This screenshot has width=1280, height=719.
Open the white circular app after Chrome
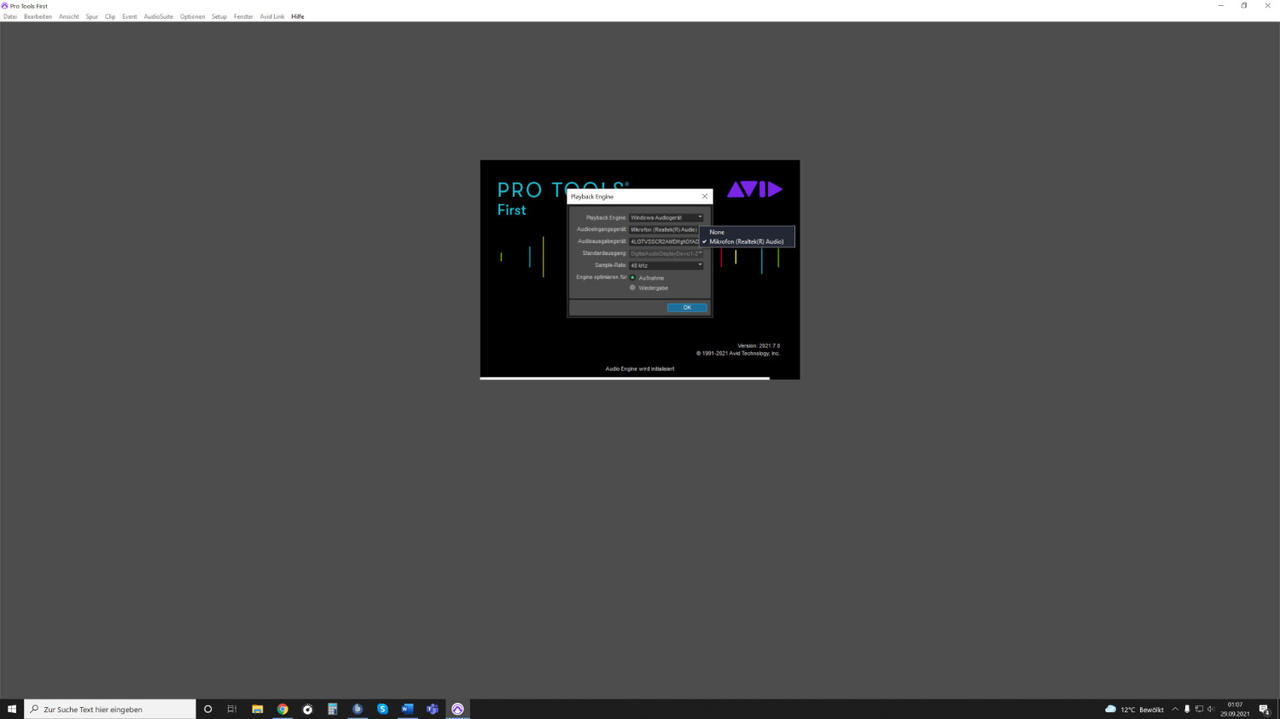(307, 709)
